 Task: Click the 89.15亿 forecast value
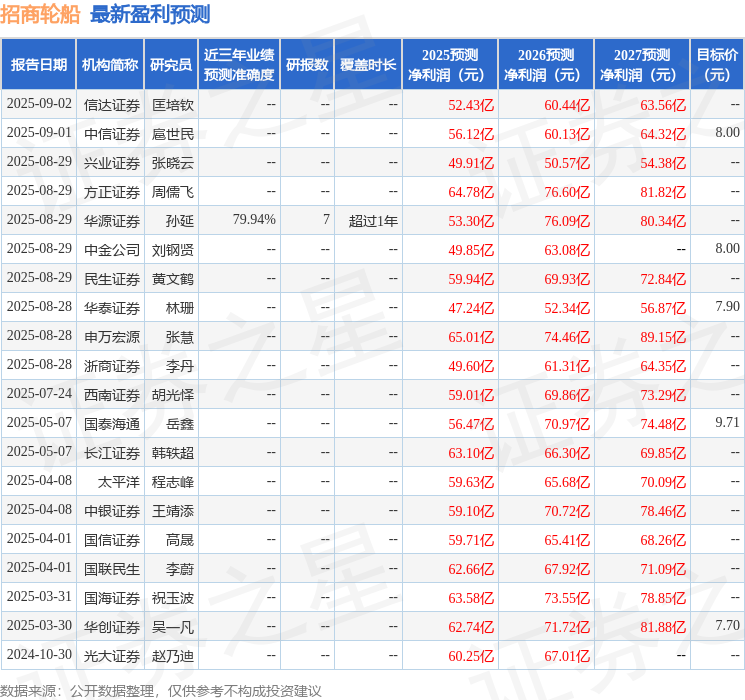click(x=663, y=337)
